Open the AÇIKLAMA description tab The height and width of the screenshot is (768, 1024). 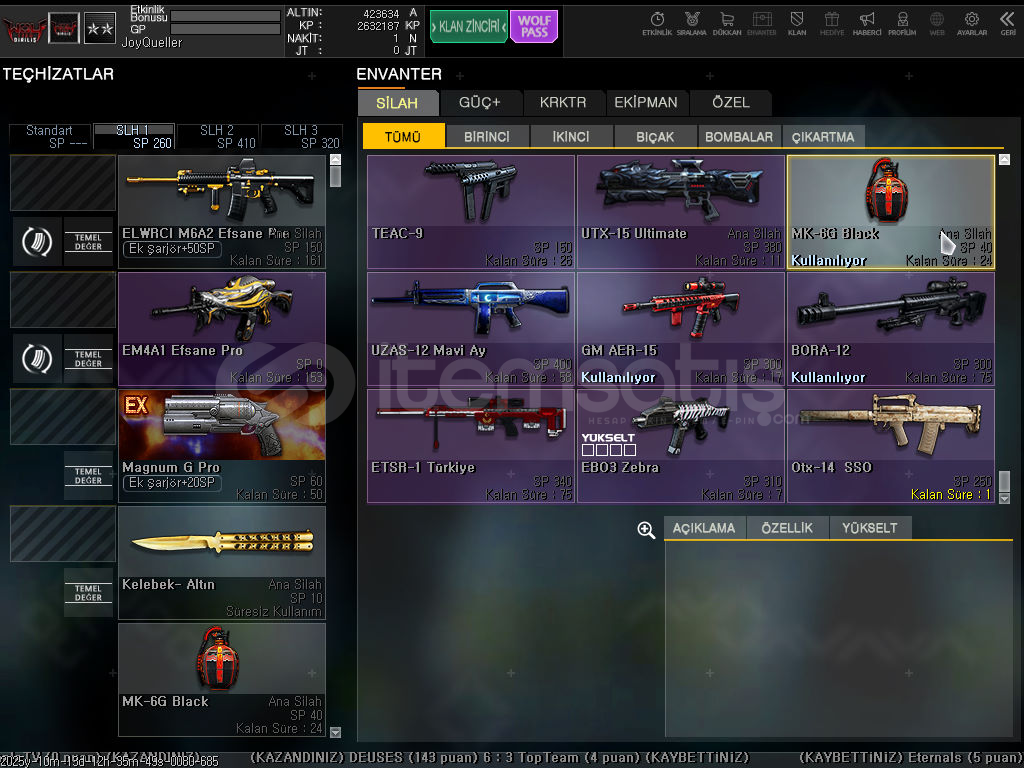(704, 528)
